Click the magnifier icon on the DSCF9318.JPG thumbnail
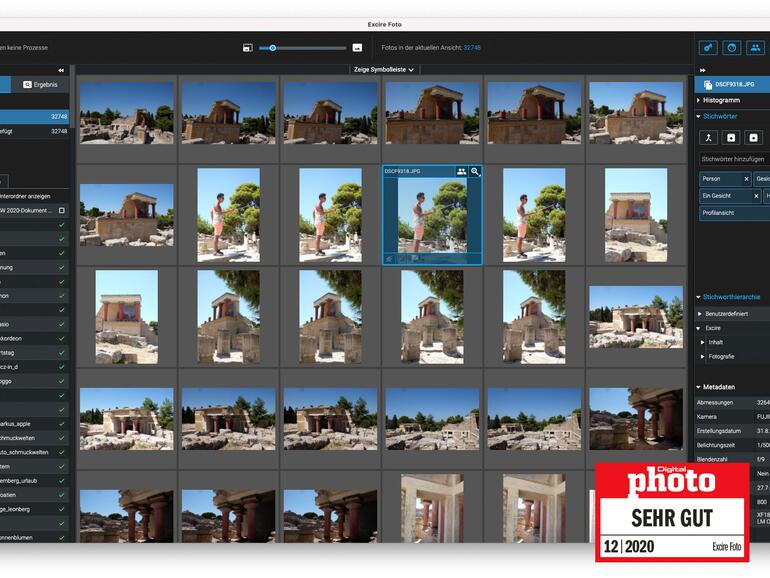Viewport: 770px width, 578px height. click(475, 171)
